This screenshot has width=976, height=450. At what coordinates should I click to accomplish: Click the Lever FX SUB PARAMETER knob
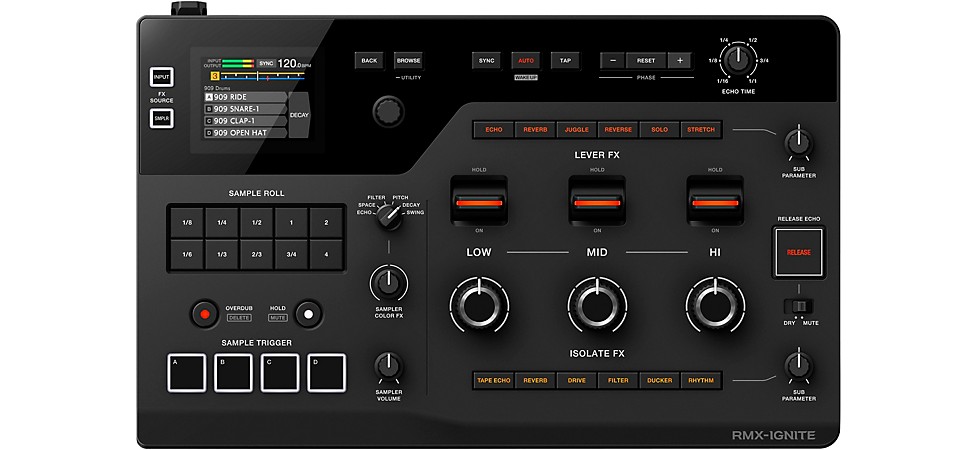[799, 142]
